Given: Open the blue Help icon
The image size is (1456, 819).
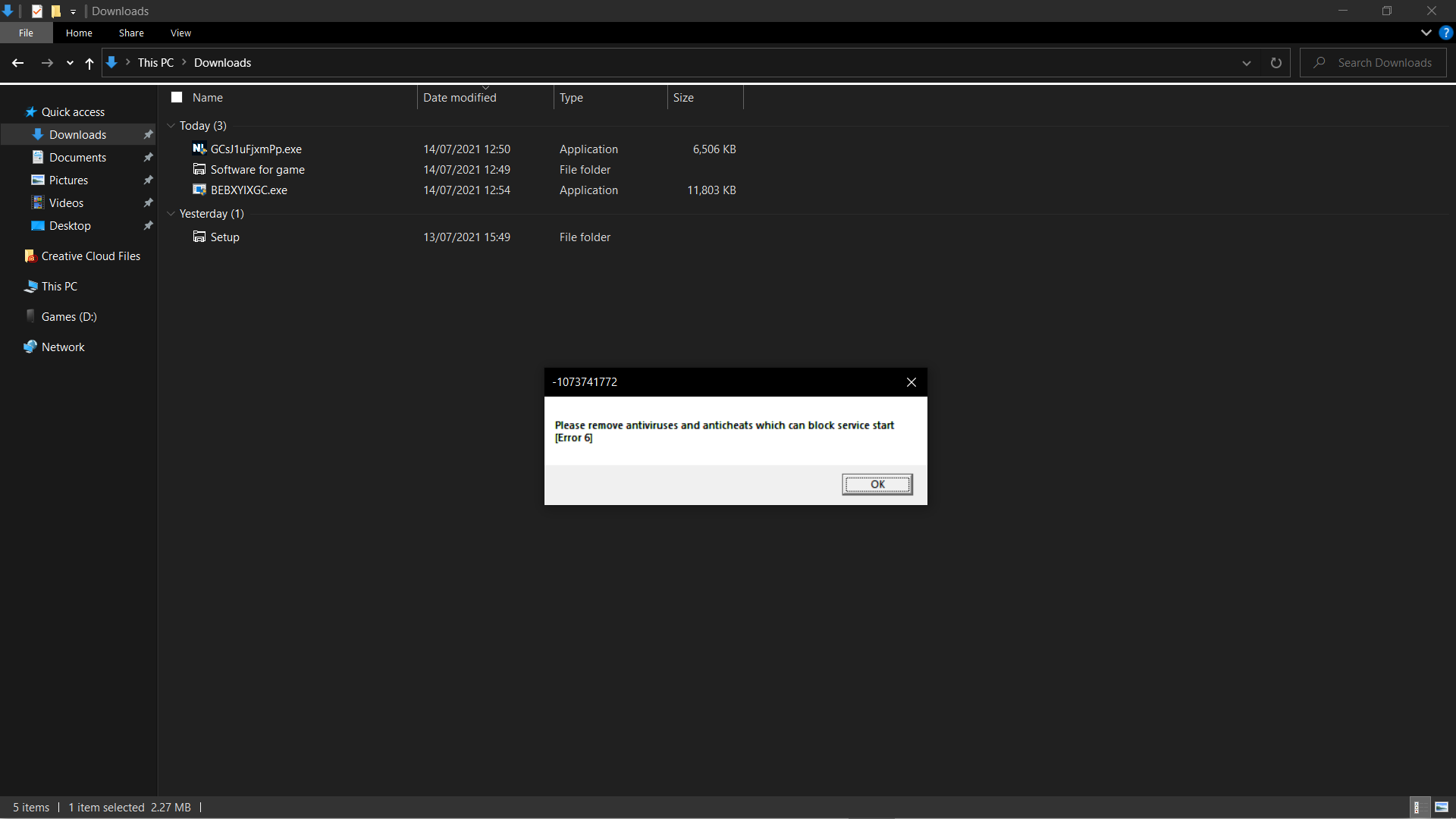Looking at the screenshot, I should pyautogui.click(x=1446, y=33).
